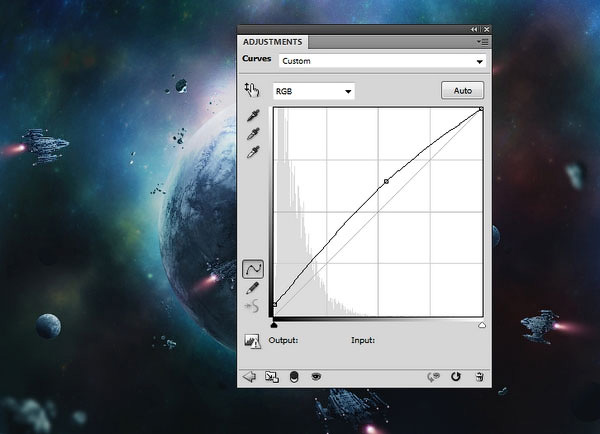Pick the black point eyedropper
This screenshot has width=600, height=434.
click(253, 116)
